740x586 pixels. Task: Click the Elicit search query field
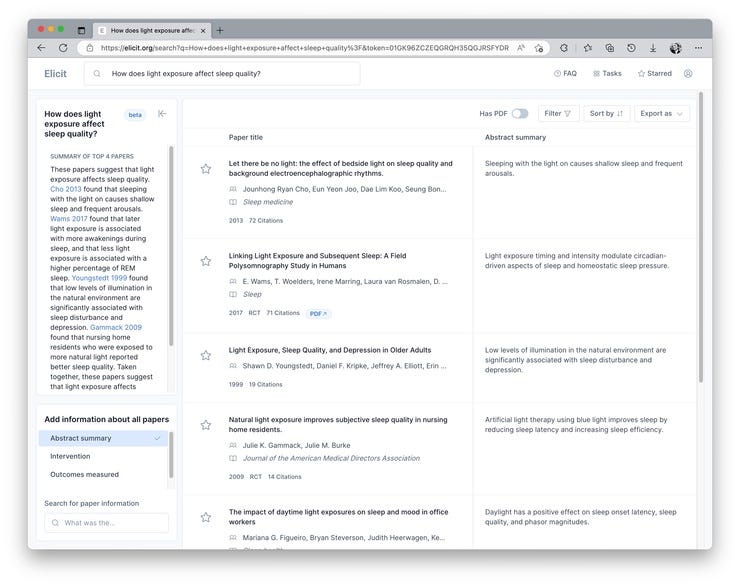tap(222, 74)
